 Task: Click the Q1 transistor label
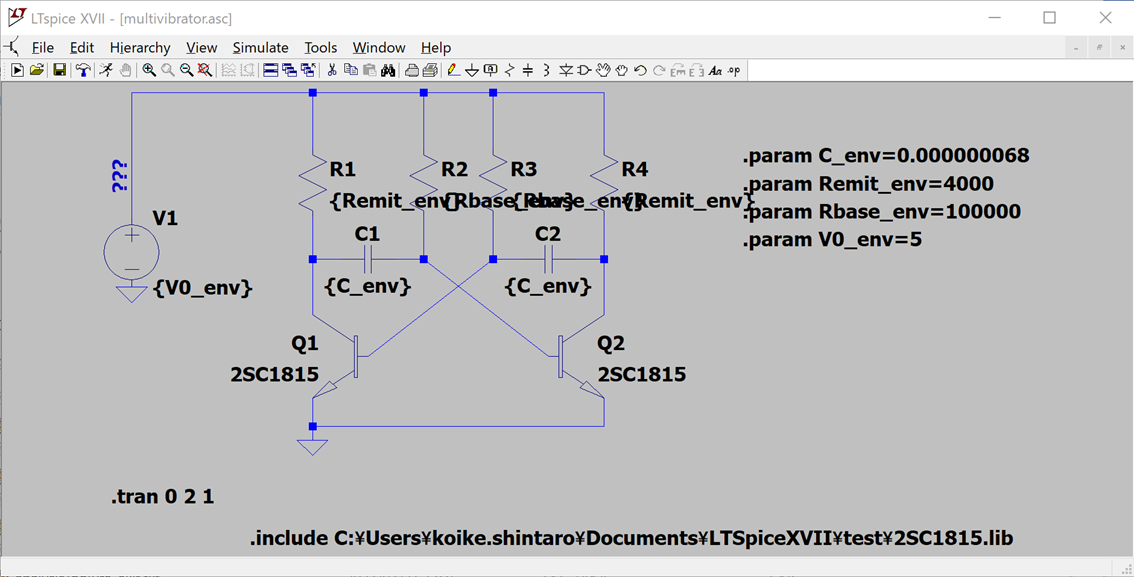(x=304, y=344)
